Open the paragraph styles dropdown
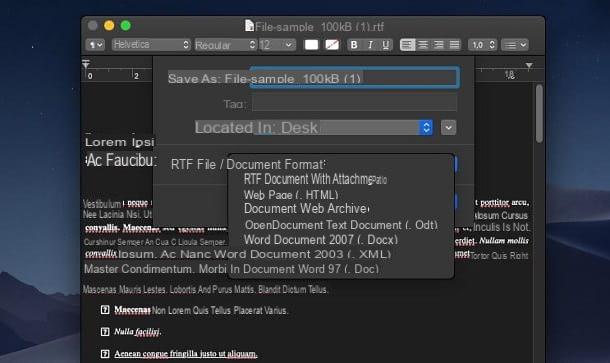Screen dimensions: 610x363 click(x=95, y=45)
